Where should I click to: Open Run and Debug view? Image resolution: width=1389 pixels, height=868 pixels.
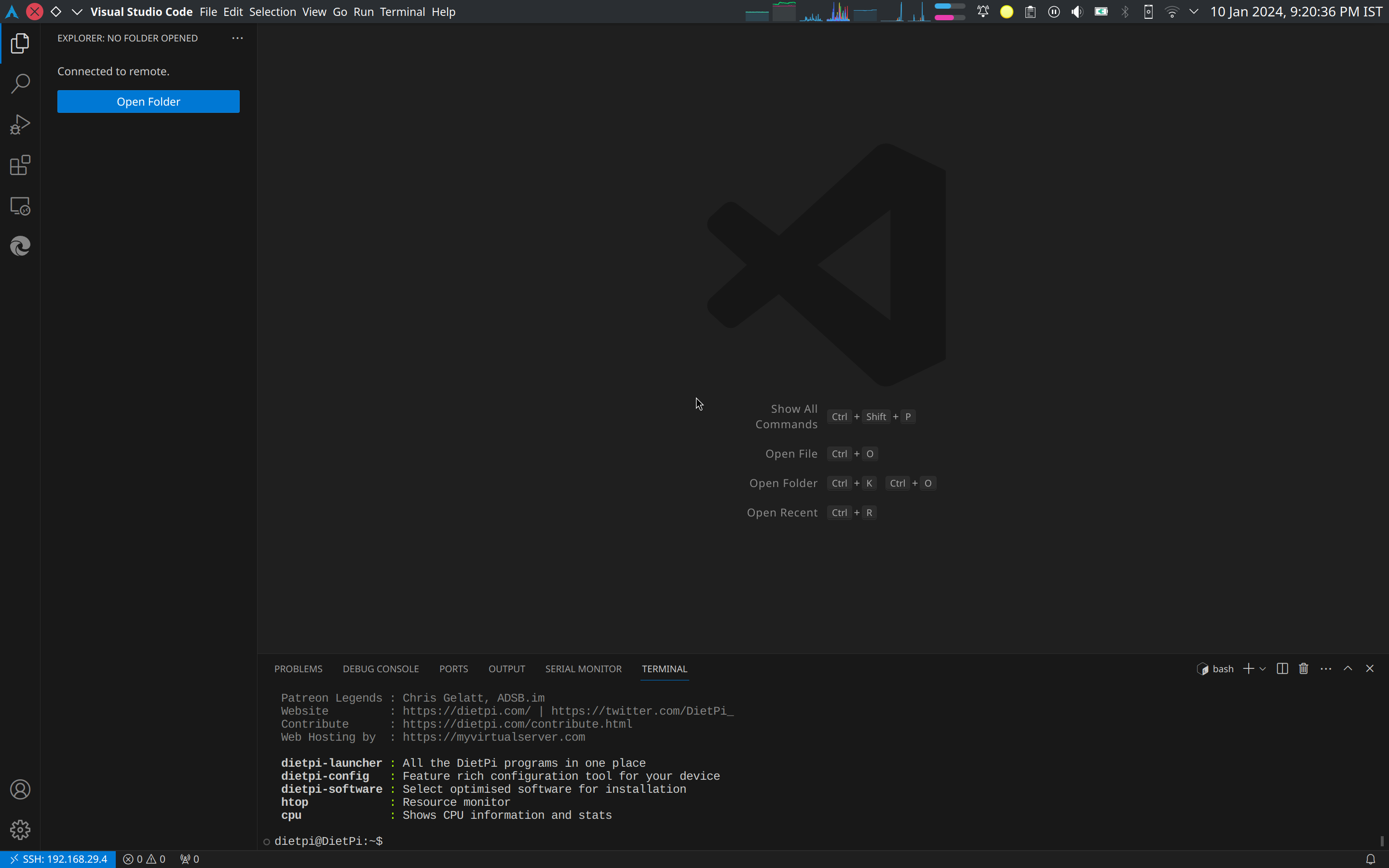click(20, 124)
